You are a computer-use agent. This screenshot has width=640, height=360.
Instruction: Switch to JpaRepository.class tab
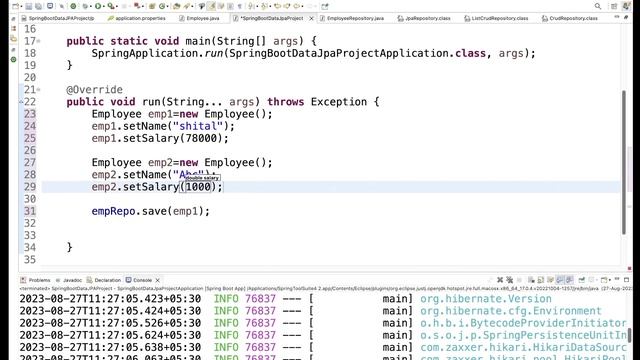click(x=424, y=18)
